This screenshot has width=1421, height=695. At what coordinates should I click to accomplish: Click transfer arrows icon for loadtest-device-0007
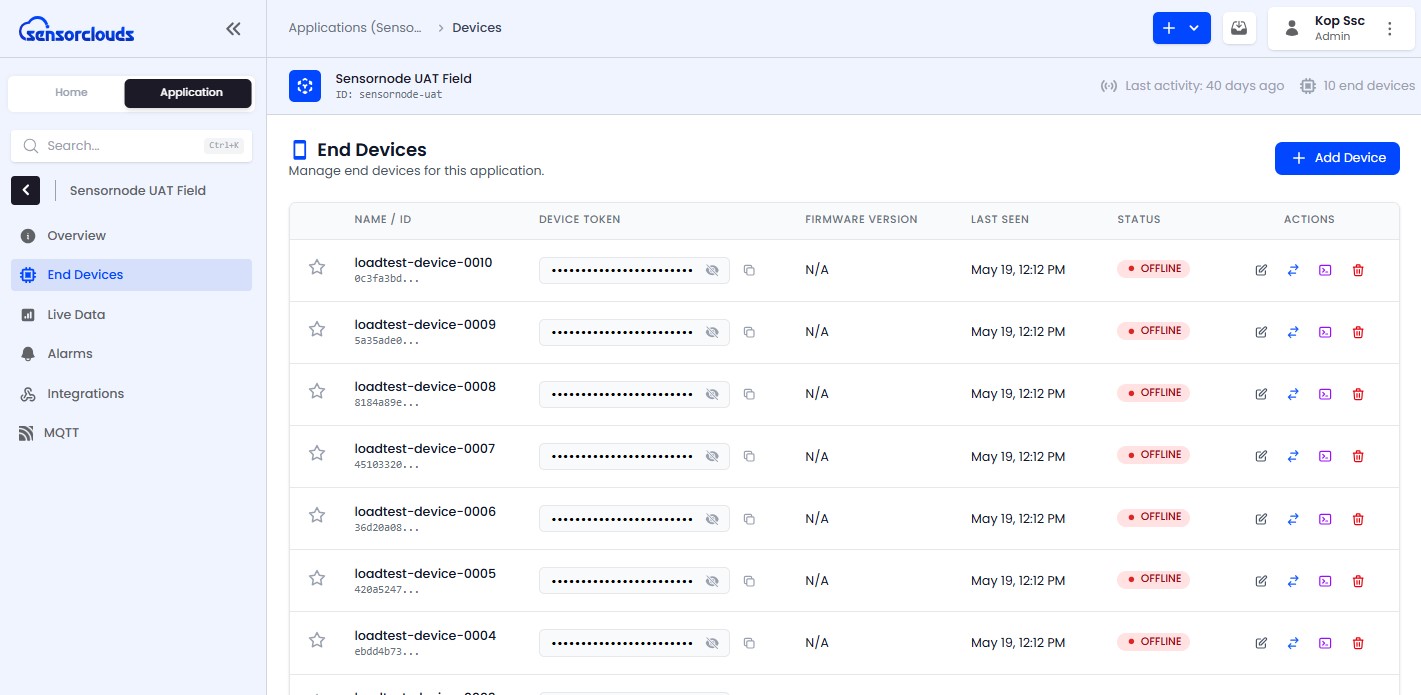coord(1293,456)
